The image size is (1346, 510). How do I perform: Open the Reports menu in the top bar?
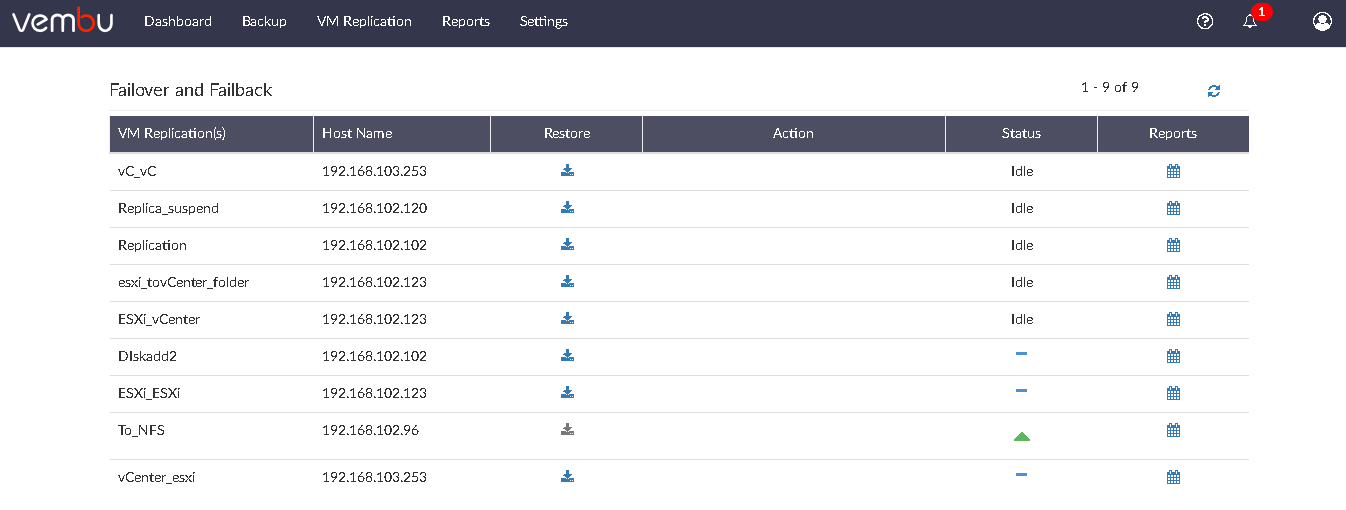466,21
